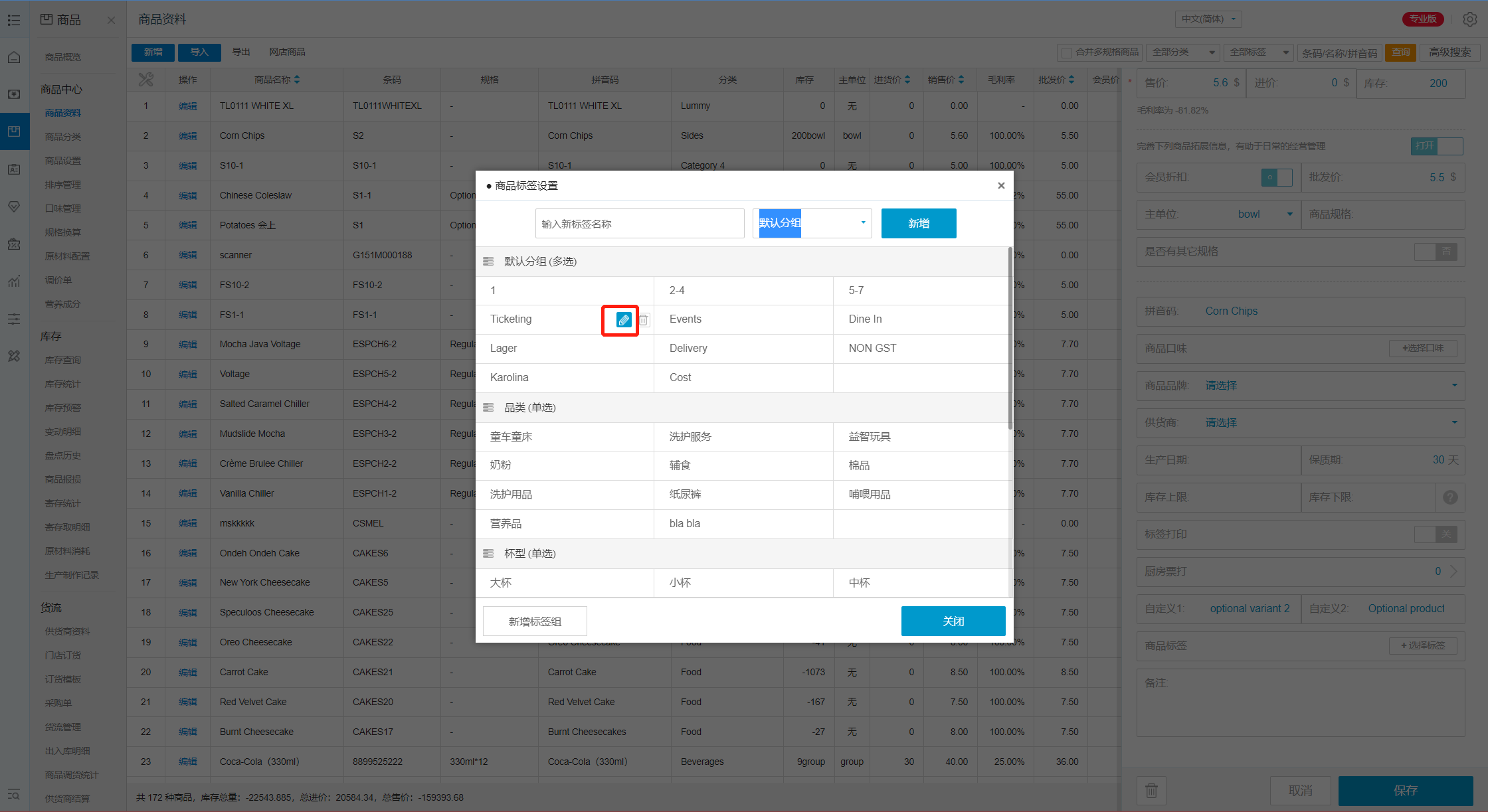The width and height of the screenshot is (1488, 812).
Task: Click the wrench column settings icon
Action: [145, 80]
